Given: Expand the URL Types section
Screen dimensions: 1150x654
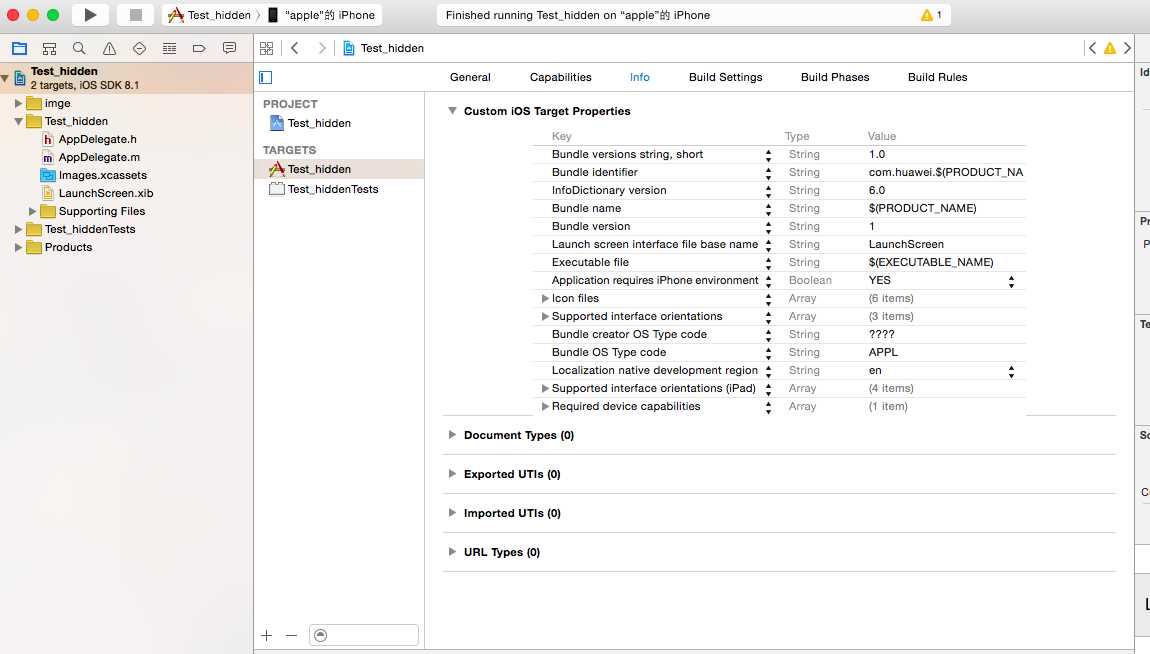Looking at the screenshot, I should tap(453, 551).
